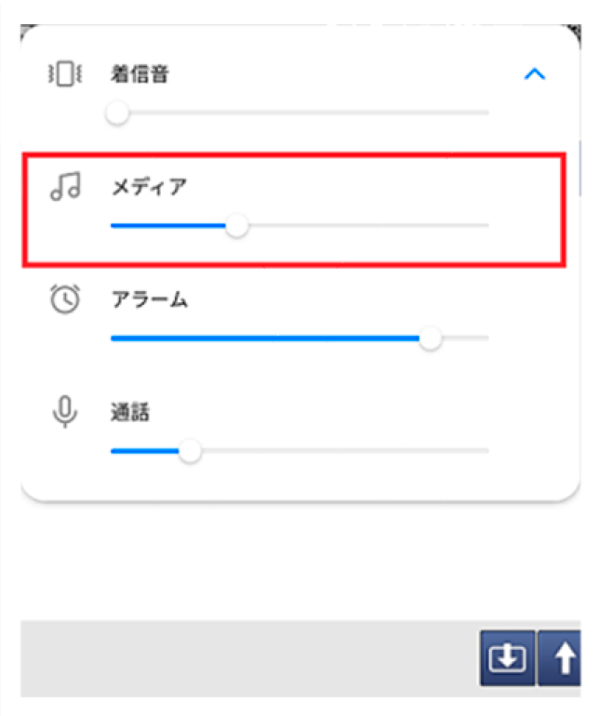600x716 pixels.
Task: Tap the media music note icon
Action: click(x=65, y=186)
